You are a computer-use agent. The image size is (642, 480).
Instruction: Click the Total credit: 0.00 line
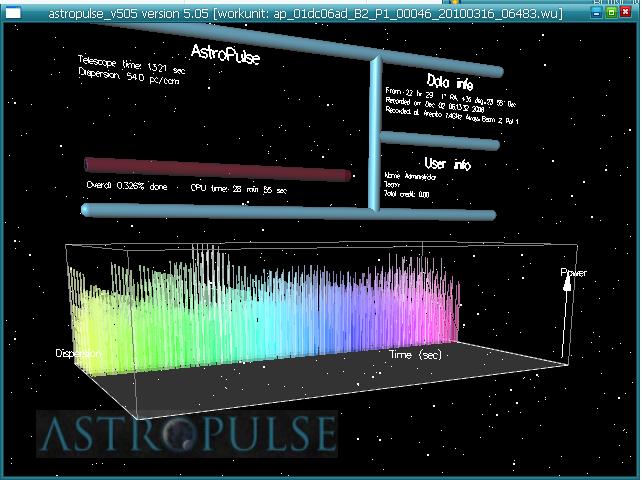[407, 194]
